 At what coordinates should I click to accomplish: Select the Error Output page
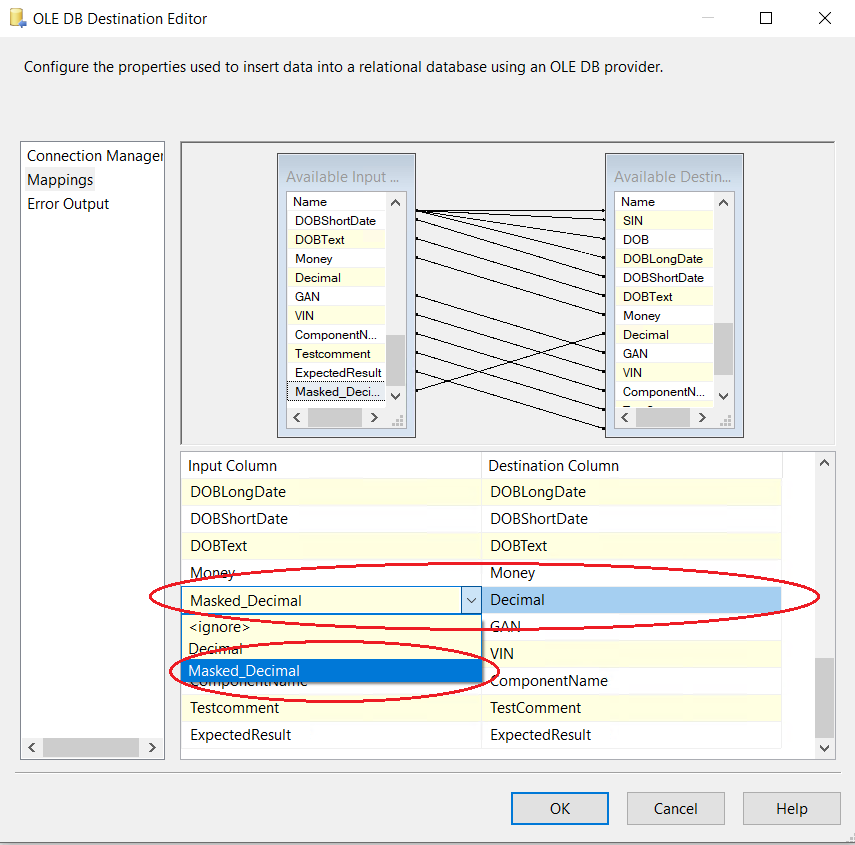tap(68, 204)
